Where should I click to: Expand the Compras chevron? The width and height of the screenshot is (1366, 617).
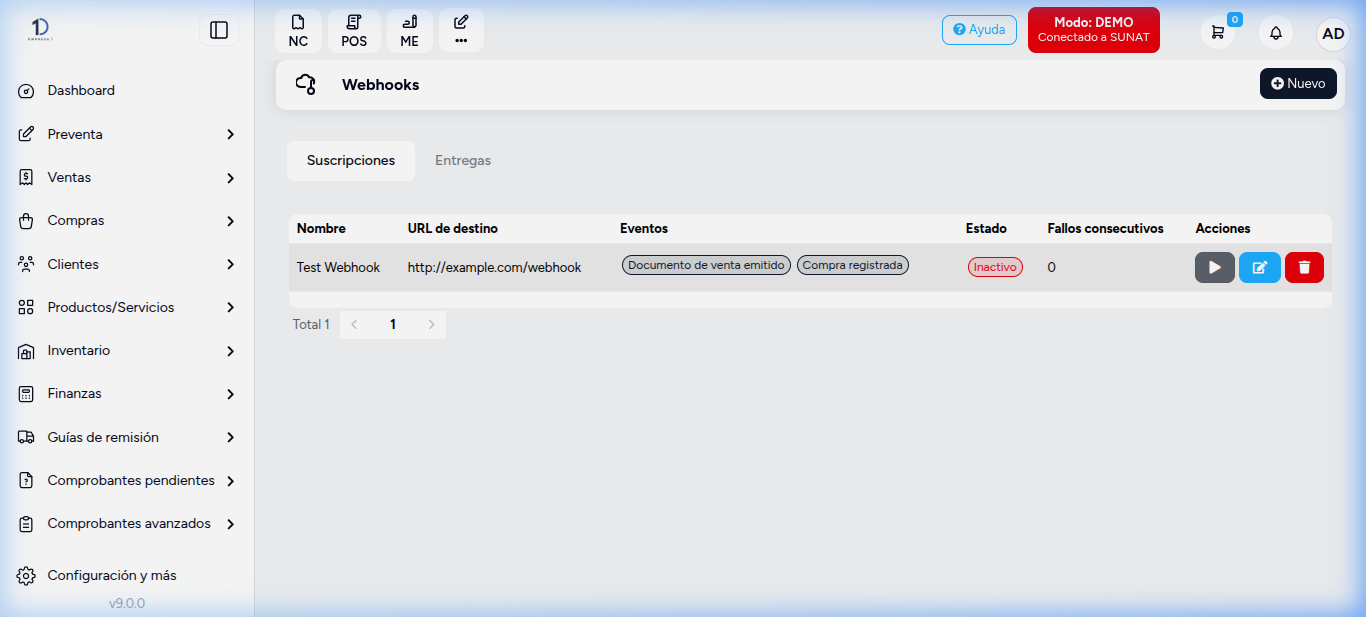pyautogui.click(x=230, y=221)
